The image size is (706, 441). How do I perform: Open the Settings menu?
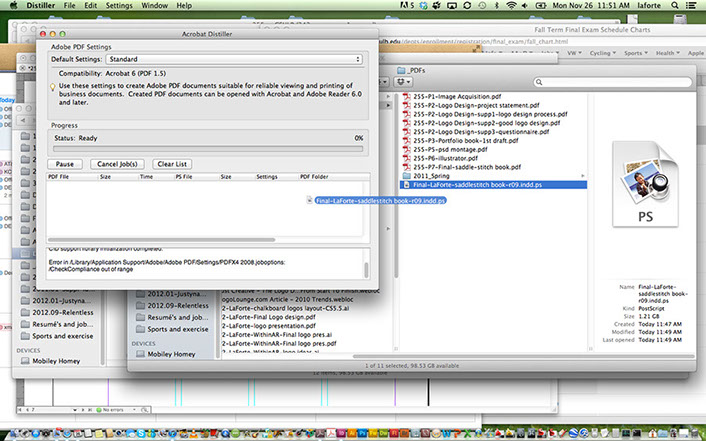click(119, 5)
